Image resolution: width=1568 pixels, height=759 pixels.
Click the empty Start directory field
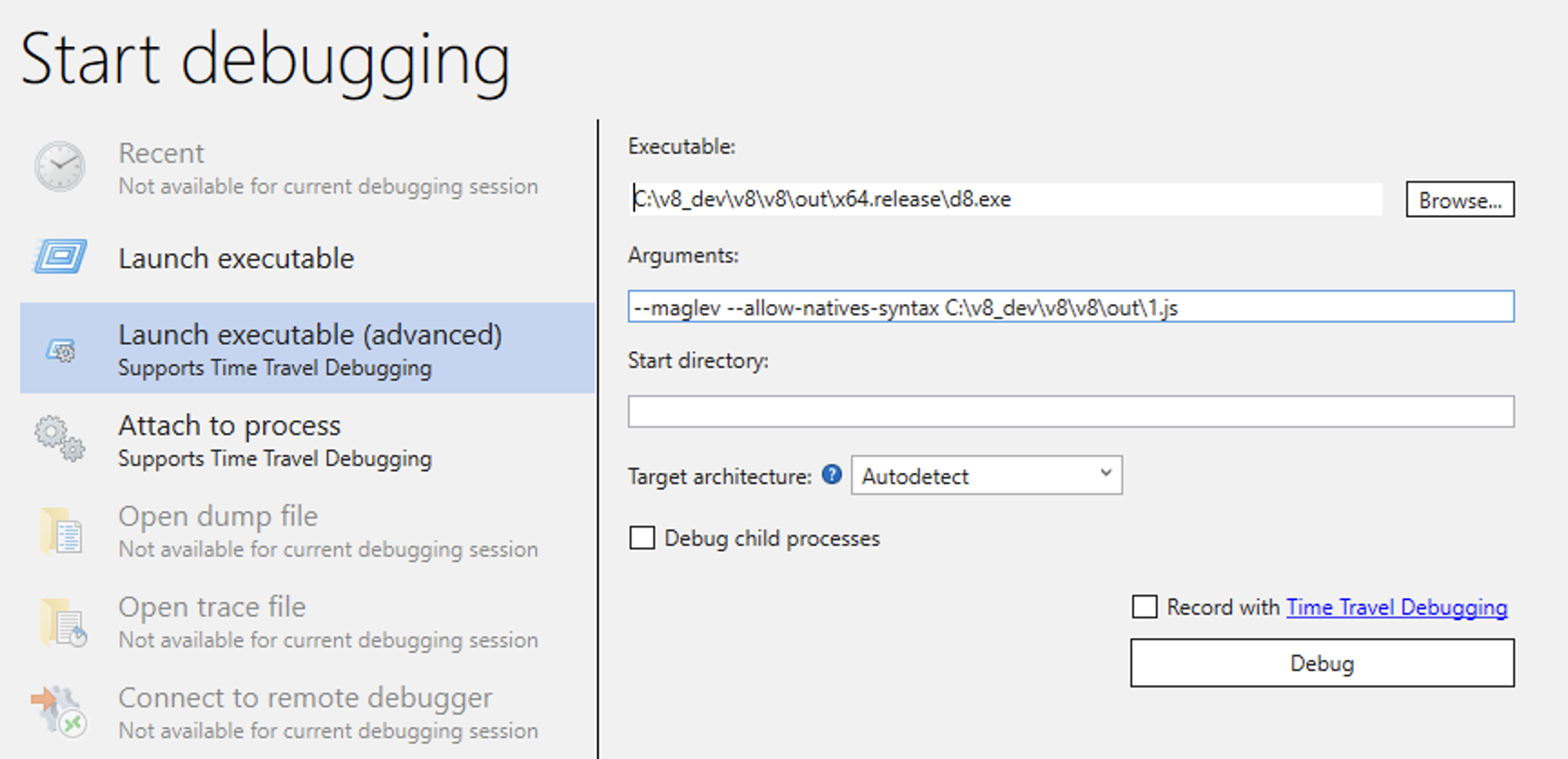(1070, 411)
